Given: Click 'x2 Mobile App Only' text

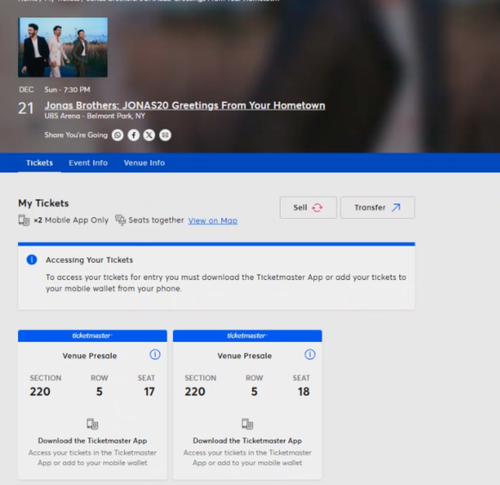Looking at the screenshot, I should 71,220.
